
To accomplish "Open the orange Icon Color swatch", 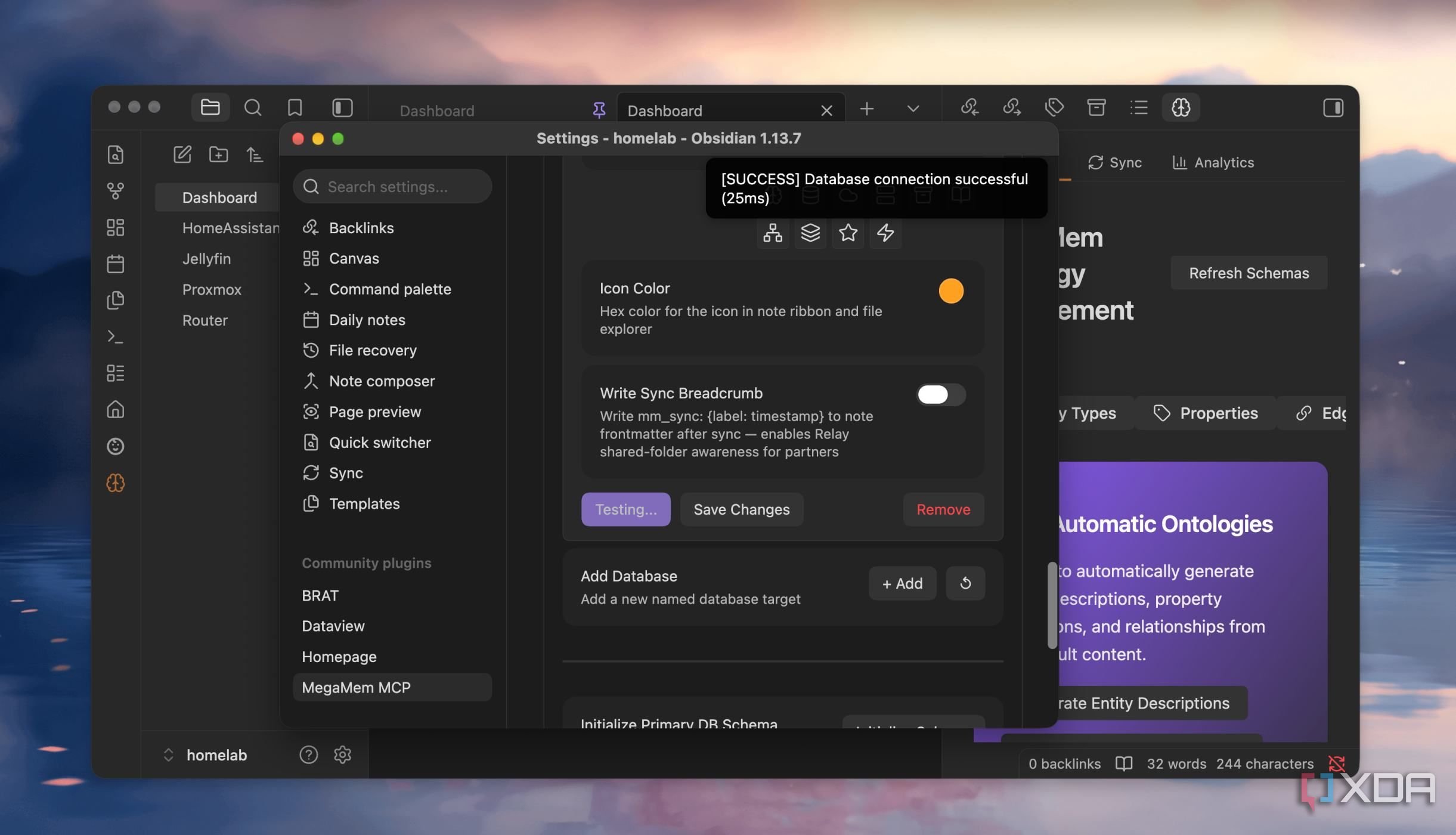I will click(951, 291).
